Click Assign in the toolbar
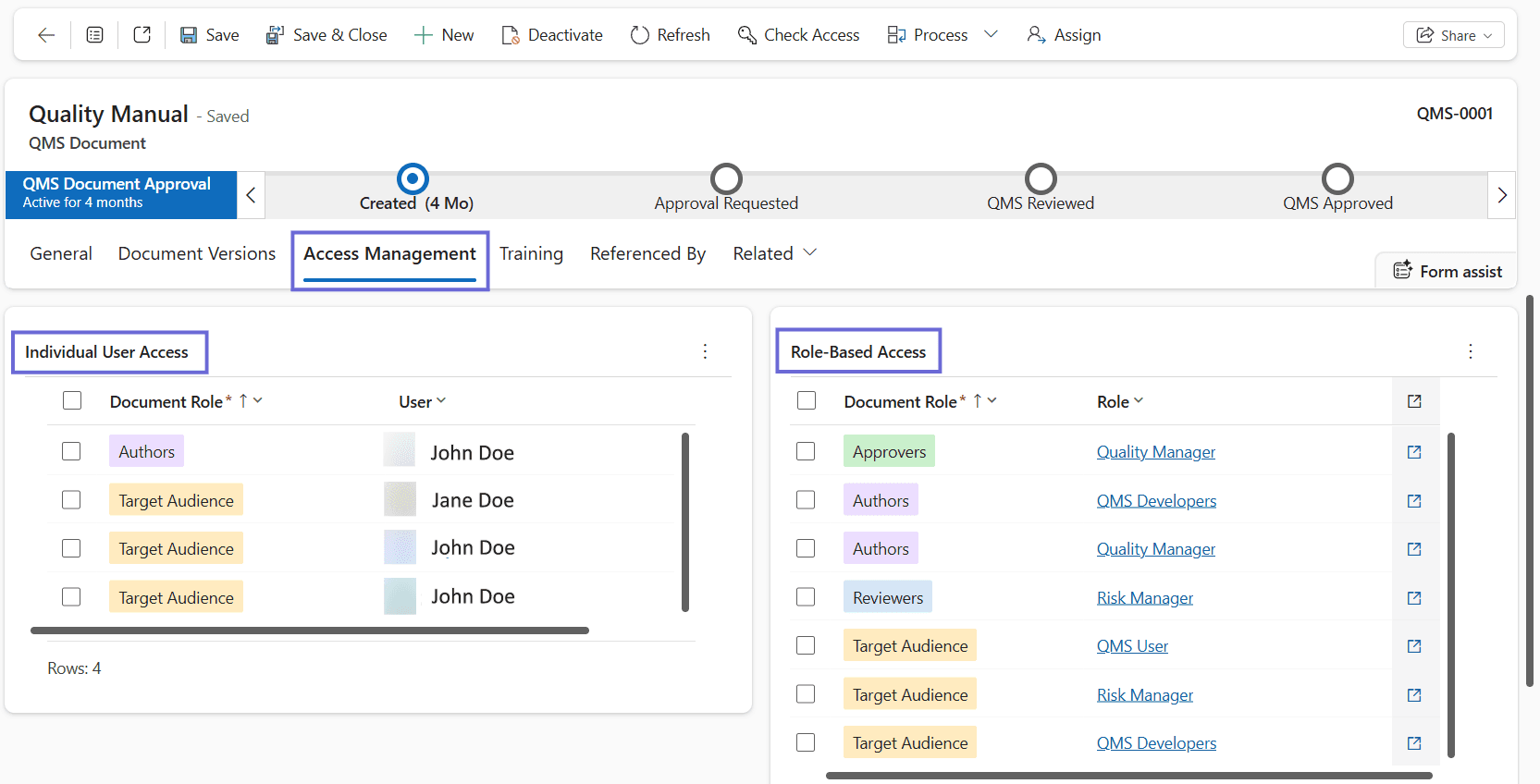This screenshot has width=1540, height=784. pyautogui.click(x=1065, y=35)
